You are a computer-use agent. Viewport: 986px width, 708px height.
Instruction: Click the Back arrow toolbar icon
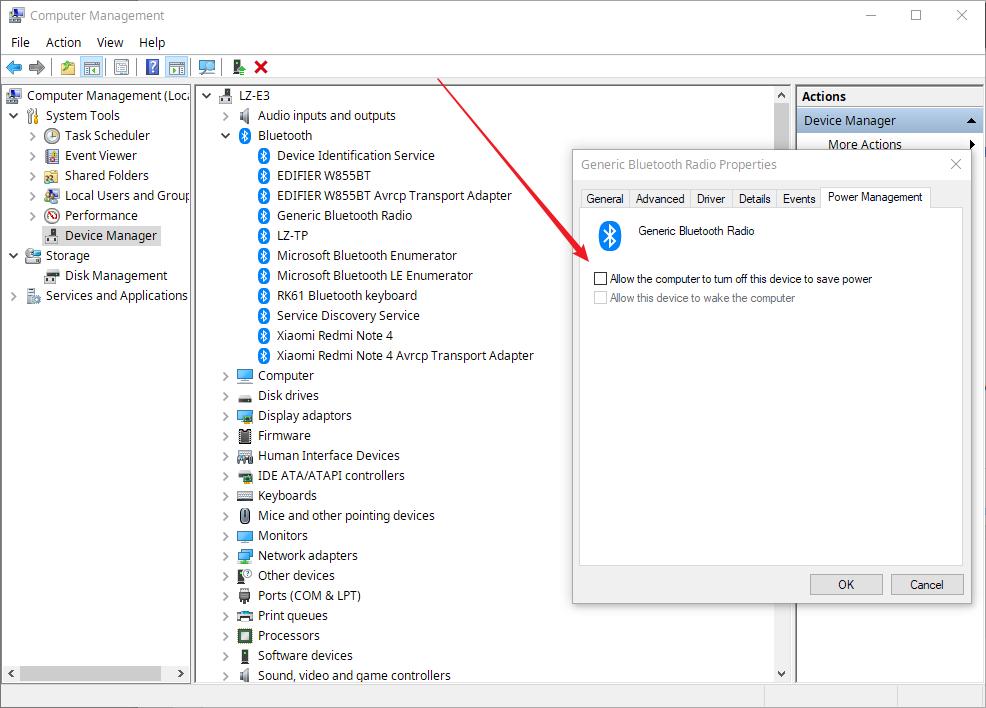[14, 67]
